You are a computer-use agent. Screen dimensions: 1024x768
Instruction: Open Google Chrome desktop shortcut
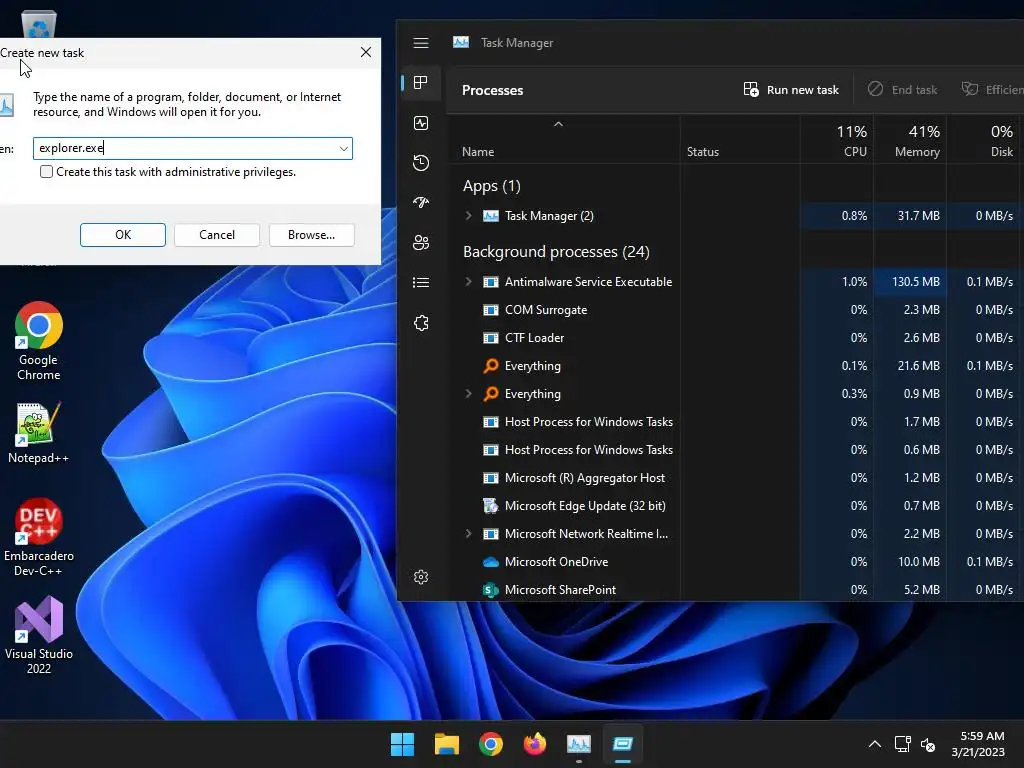[x=39, y=341]
